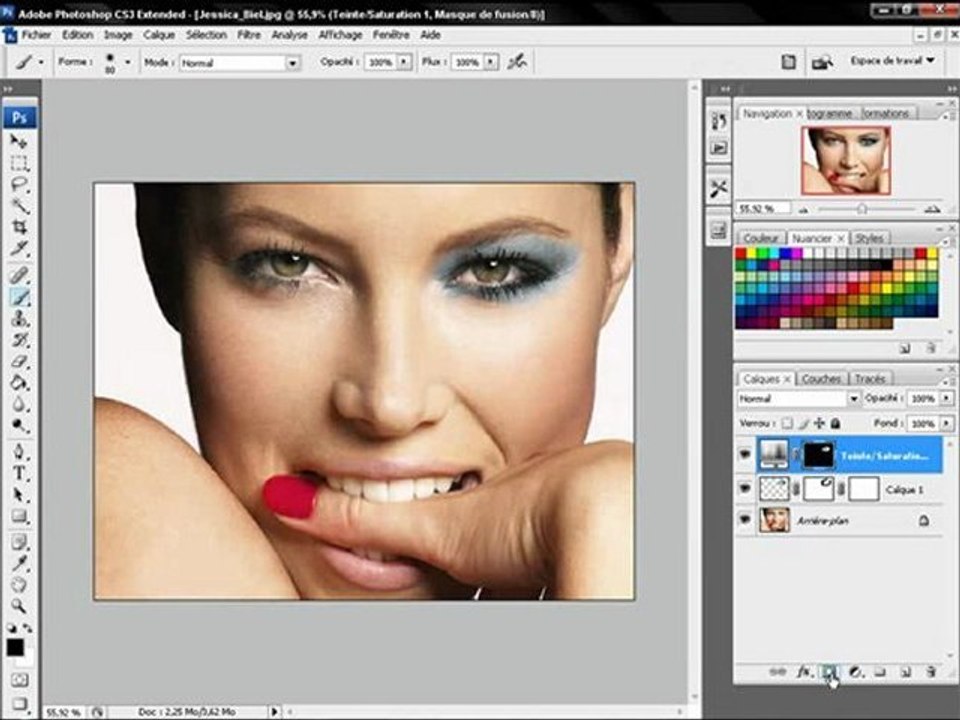Select the Eraser tool

19,362
